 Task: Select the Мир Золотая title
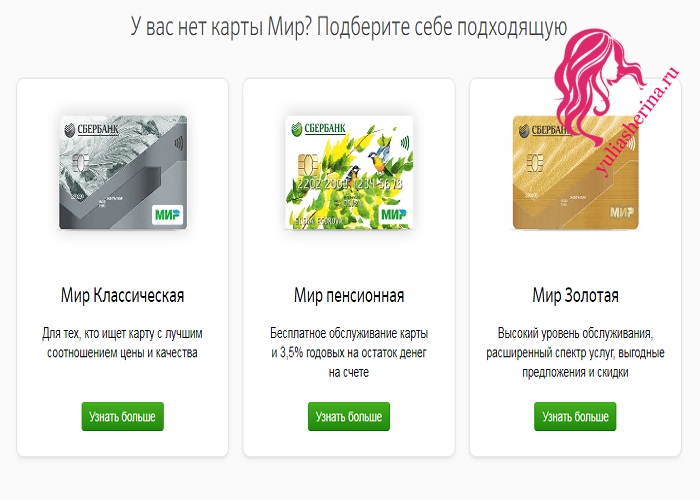click(575, 296)
